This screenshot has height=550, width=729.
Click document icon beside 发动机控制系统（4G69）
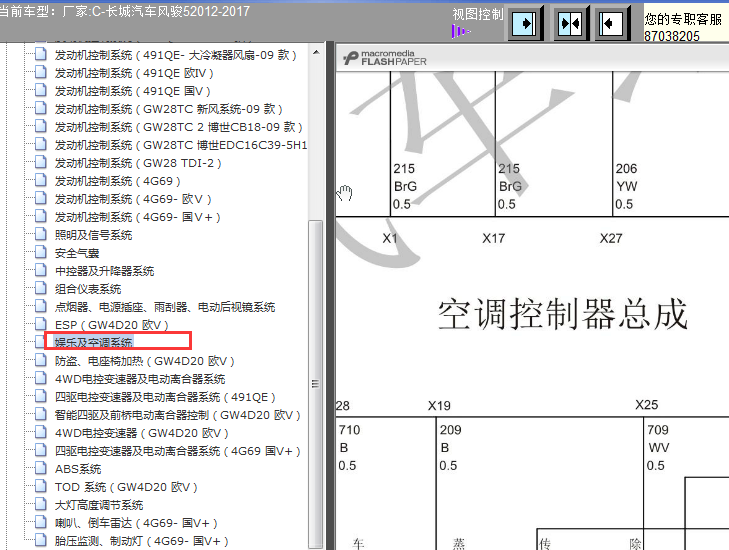coord(41,180)
